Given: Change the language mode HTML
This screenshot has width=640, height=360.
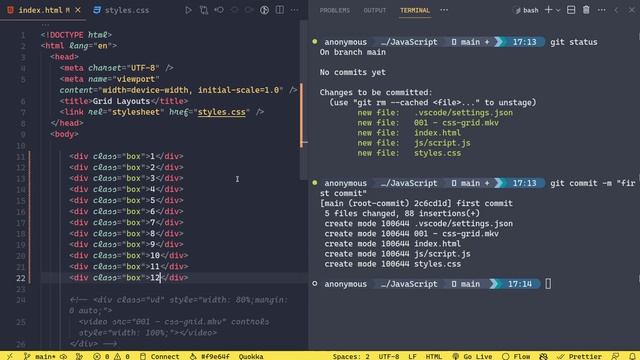Looking at the screenshot, I should 434,356.
